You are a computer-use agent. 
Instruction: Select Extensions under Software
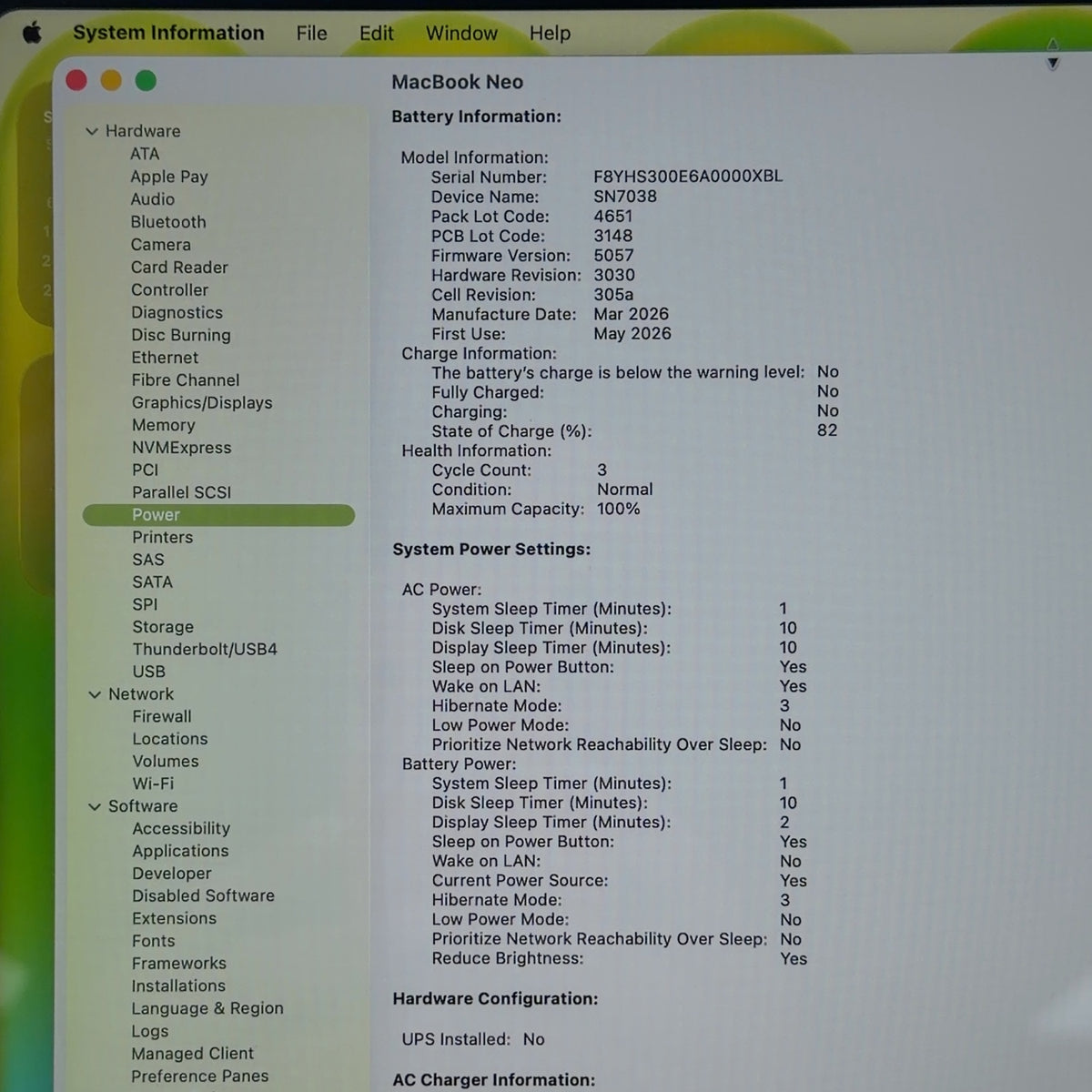[174, 918]
